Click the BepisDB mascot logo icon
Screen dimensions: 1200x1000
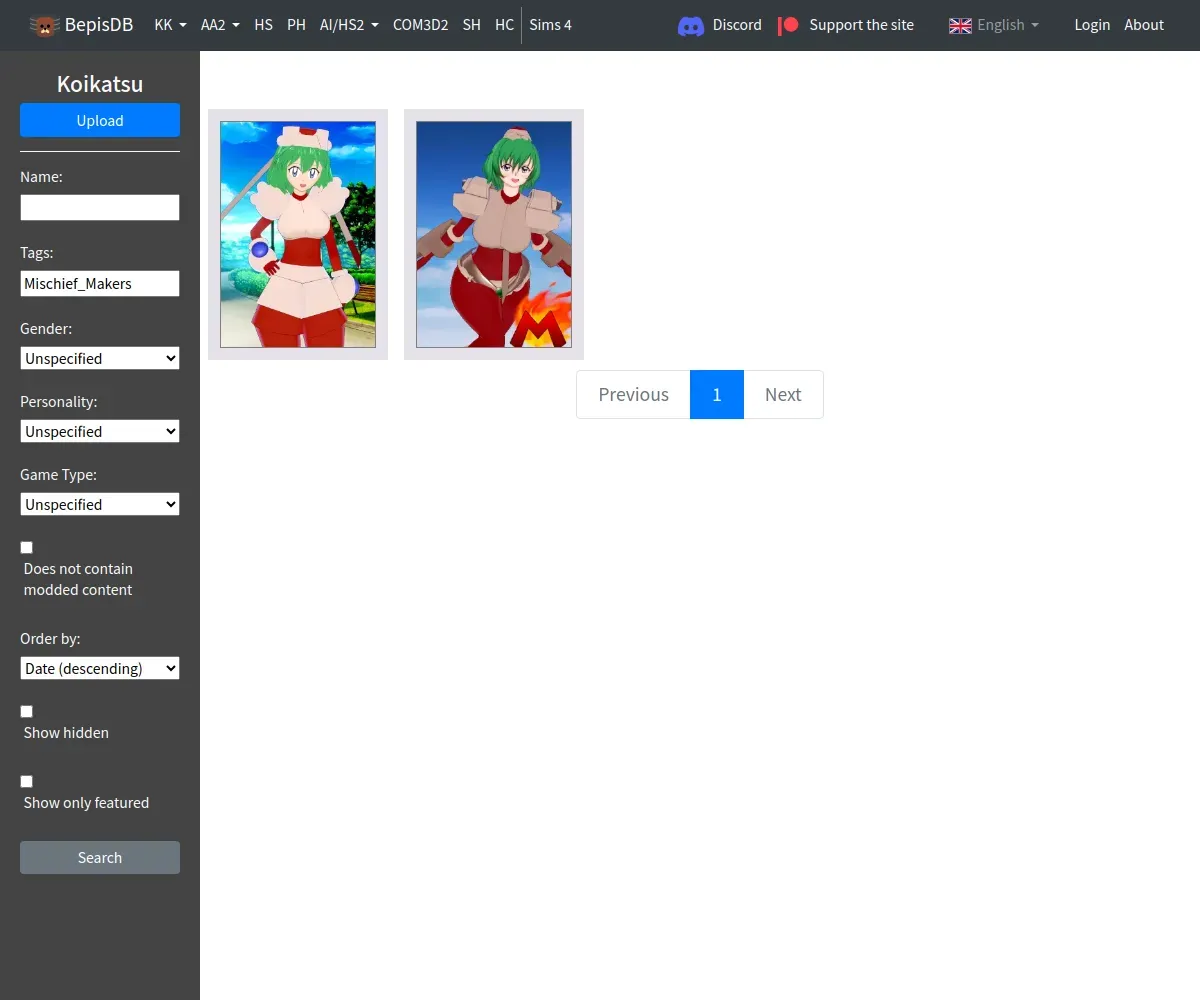(44, 25)
